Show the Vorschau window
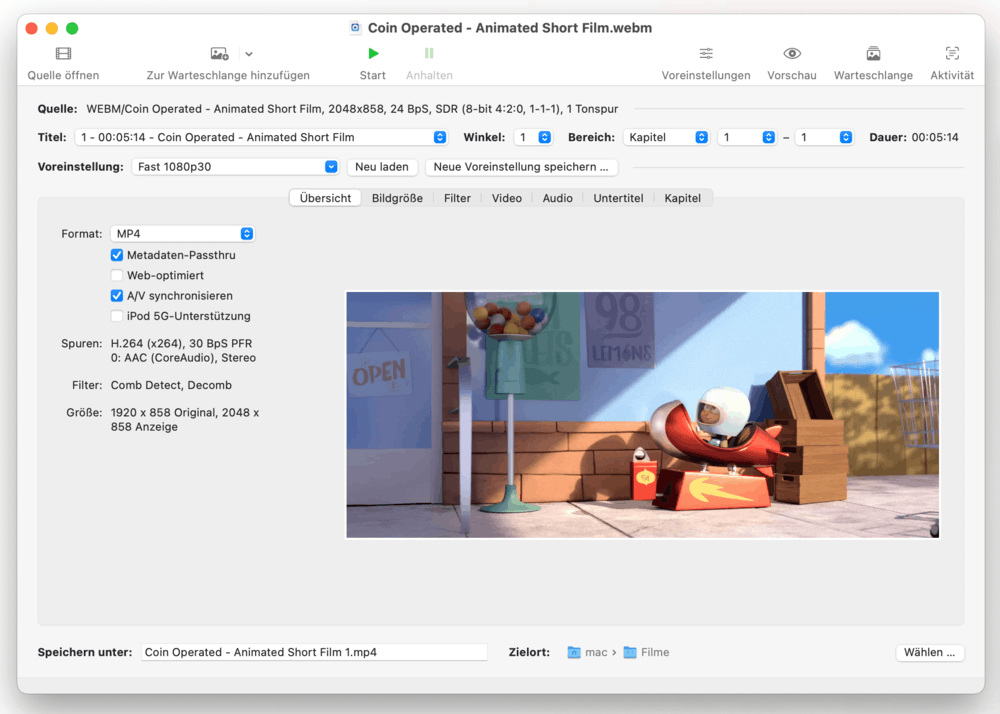Image resolution: width=1000 pixels, height=714 pixels. 791,63
